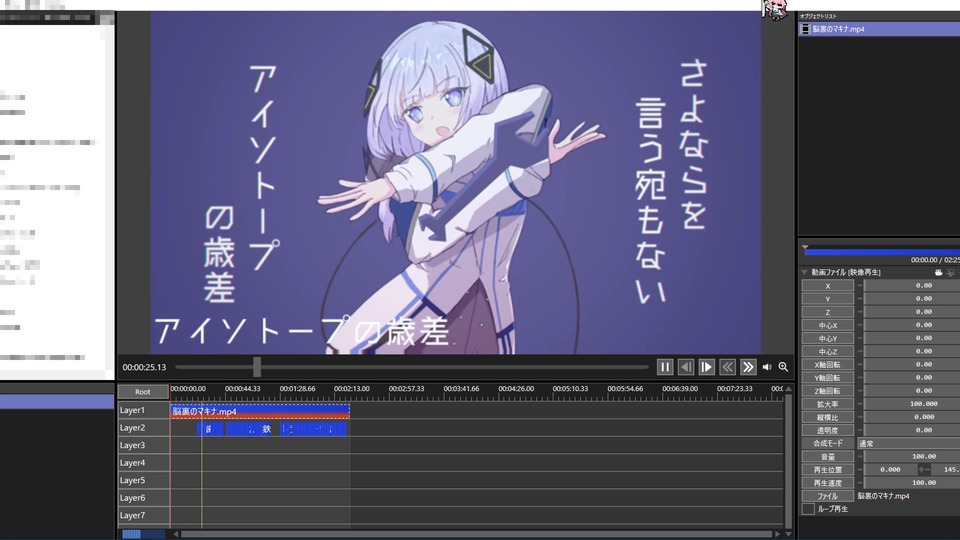This screenshot has width=960, height=540.
Task: Select 脳裏のマキナ.mp4 in the object list
Action: pos(879,29)
